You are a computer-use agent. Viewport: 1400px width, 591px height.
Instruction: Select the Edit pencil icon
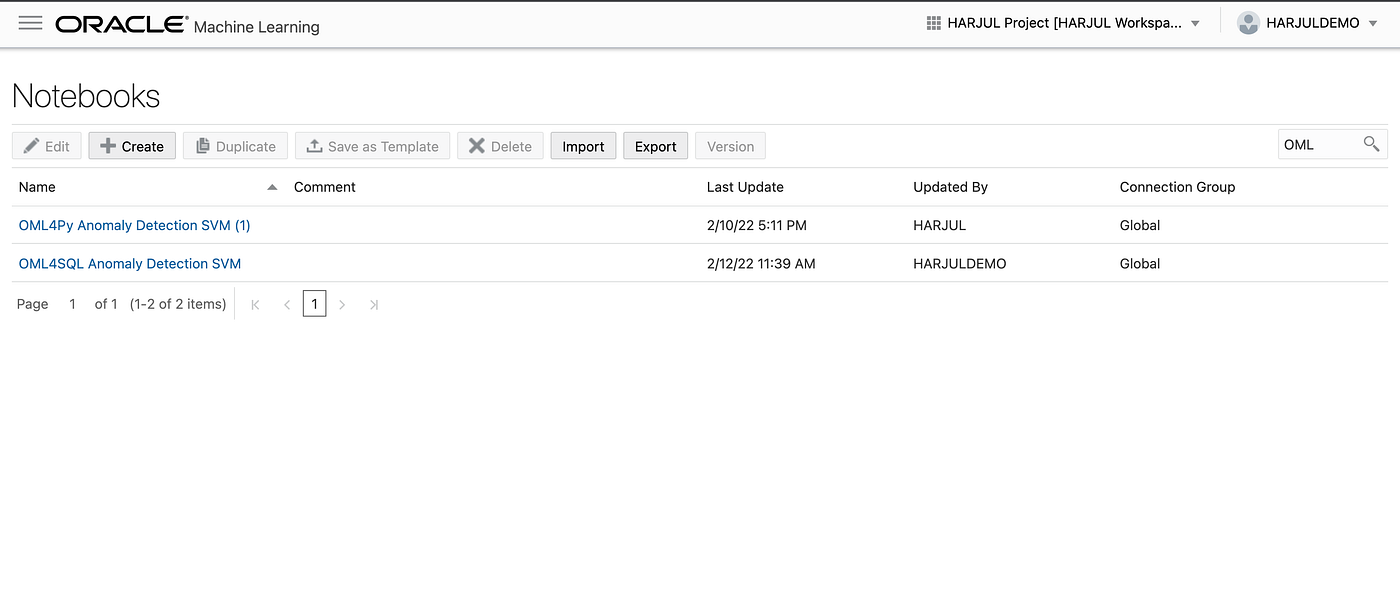tap(33, 145)
